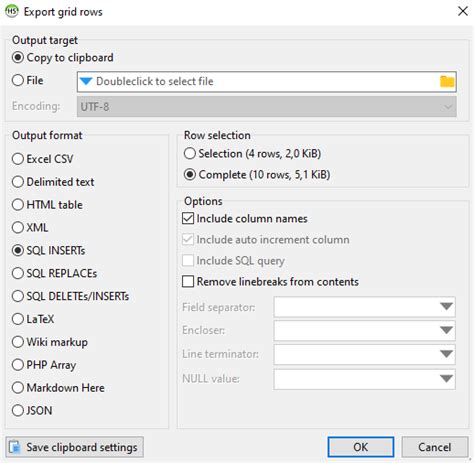Click the Cancel button

pyautogui.click(x=435, y=447)
